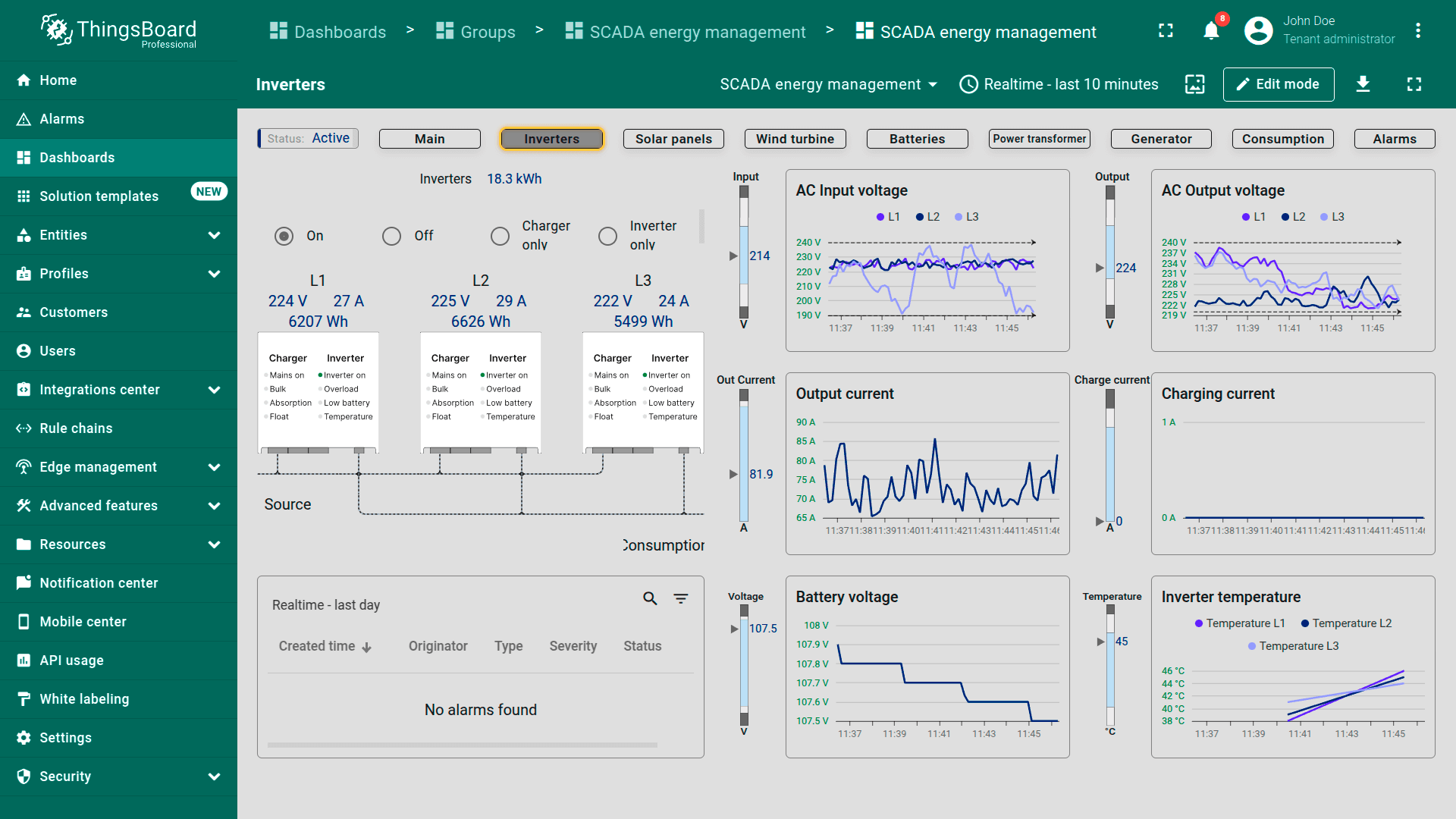The width and height of the screenshot is (1456, 819).
Task: Open the alarm table filter icon
Action: click(681, 598)
